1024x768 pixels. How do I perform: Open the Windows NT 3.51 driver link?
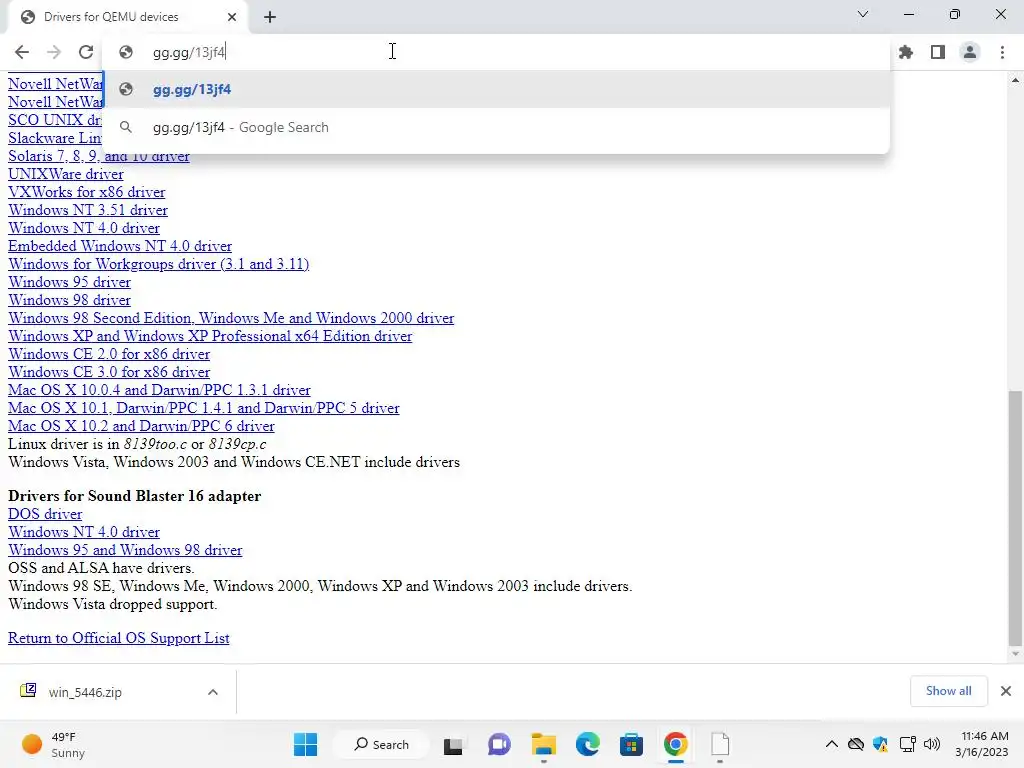pos(88,210)
